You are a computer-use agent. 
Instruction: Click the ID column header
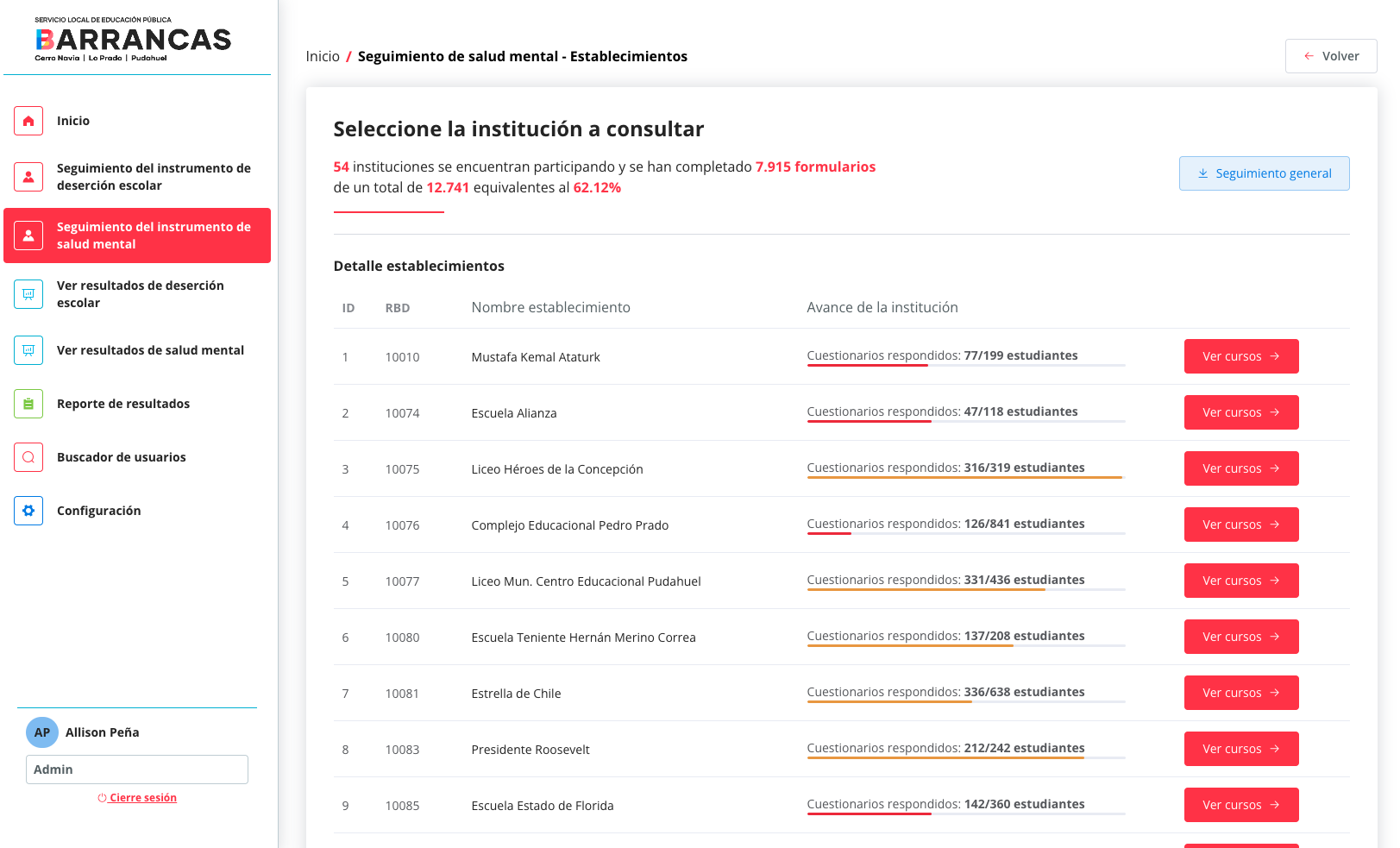pos(348,308)
